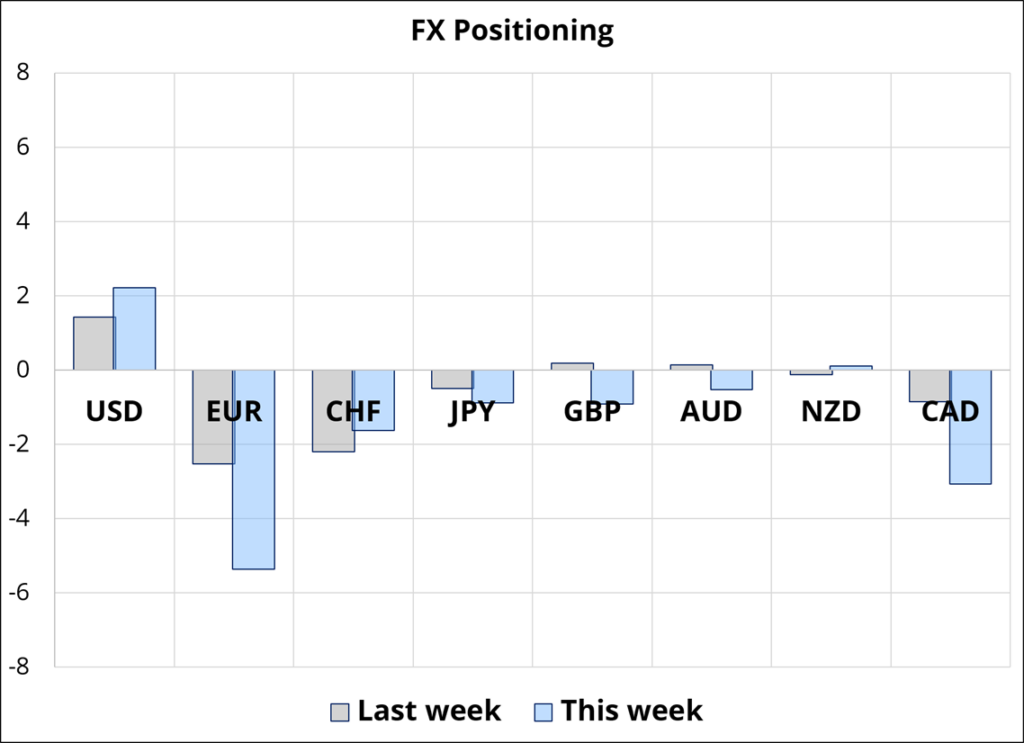Image resolution: width=1024 pixels, height=743 pixels.
Task: Click the This week legend label
Action: (632, 710)
